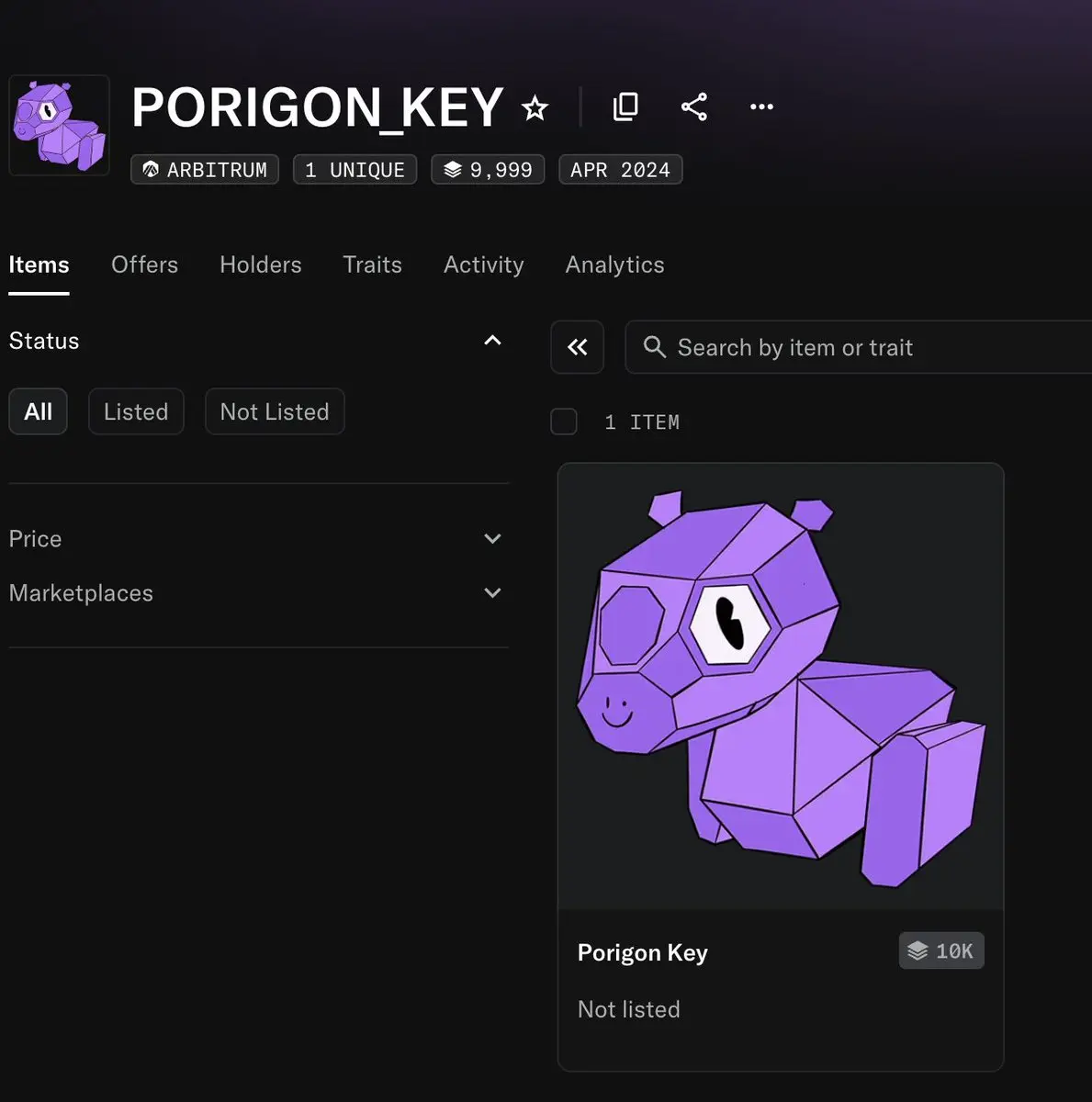The image size is (1092, 1102).
Task: Click the 10K supply badge on card
Action: pos(941,950)
